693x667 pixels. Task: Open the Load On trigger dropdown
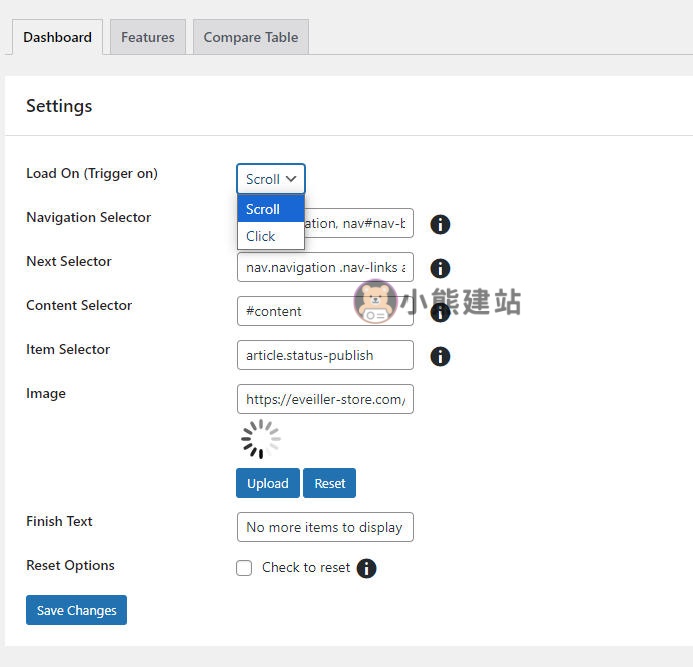tap(271, 179)
